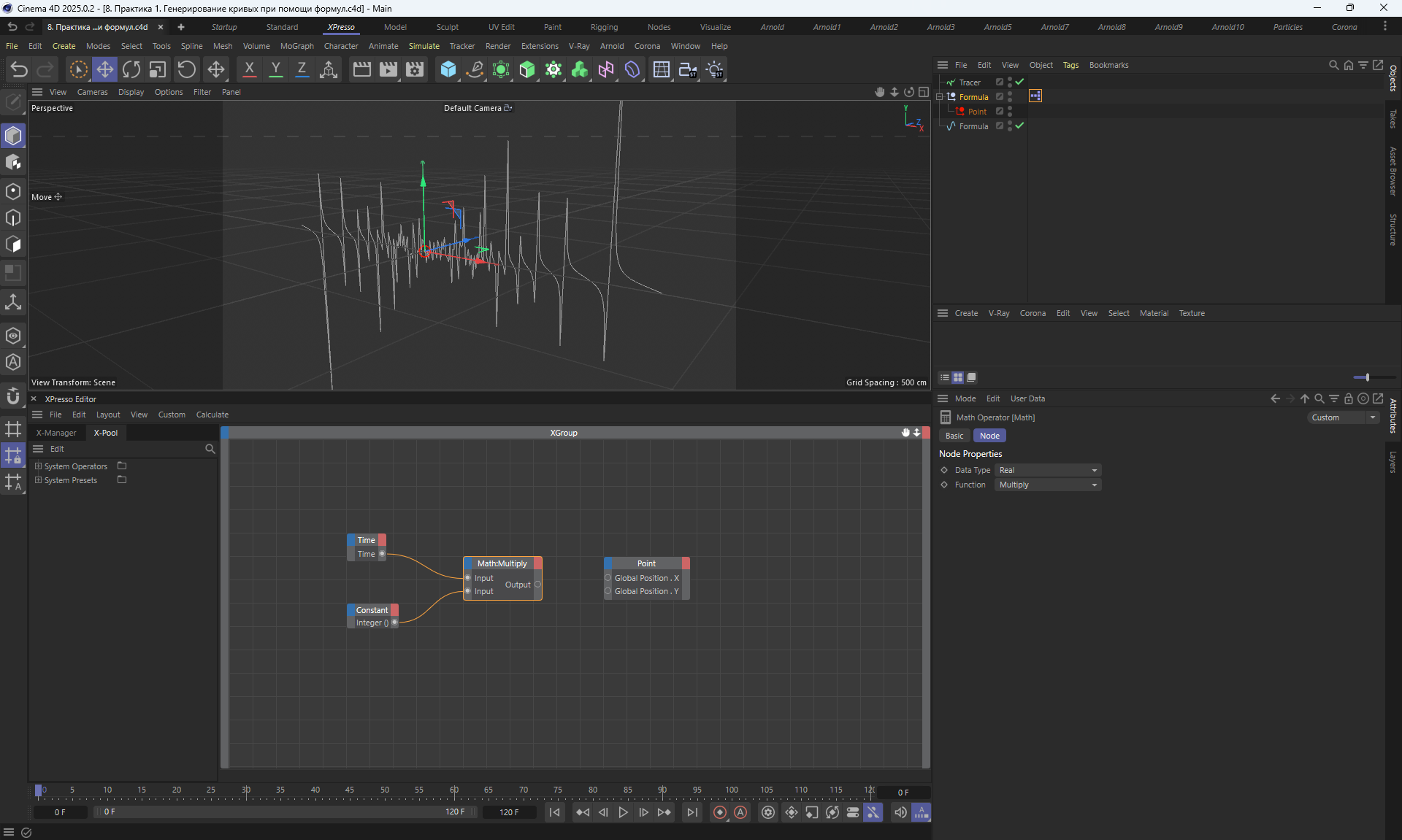The height and width of the screenshot is (840, 1402).
Task: Open the Calculate menu in XPresso Editor
Action: [212, 415]
